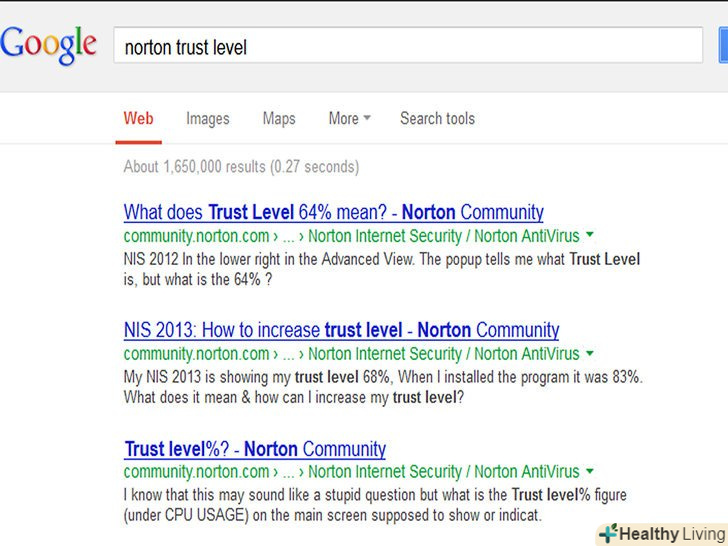Expand green arrow beside NIS 2013 result's URL
The width and height of the screenshot is (728, 546).
point(590,353)
